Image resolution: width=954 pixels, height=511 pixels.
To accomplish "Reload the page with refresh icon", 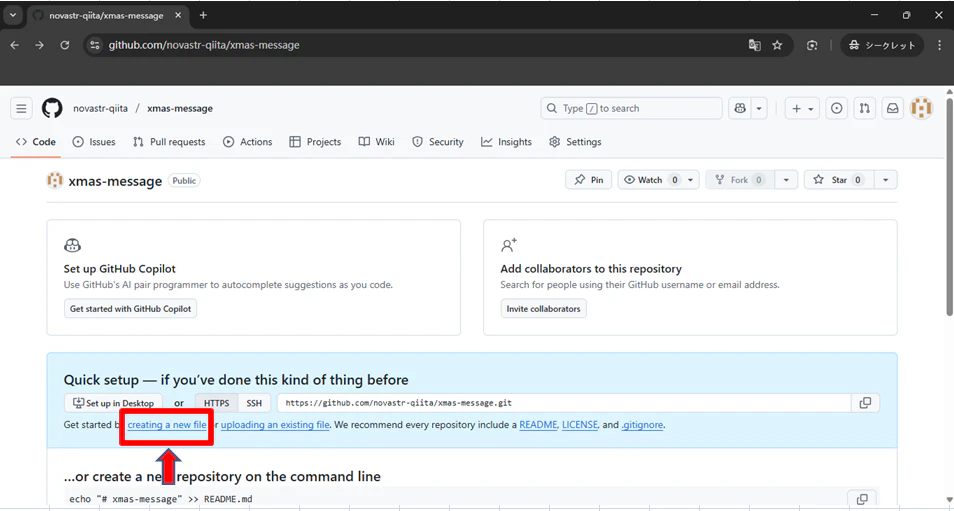I will pyautogui.click(x=64, y=45).
